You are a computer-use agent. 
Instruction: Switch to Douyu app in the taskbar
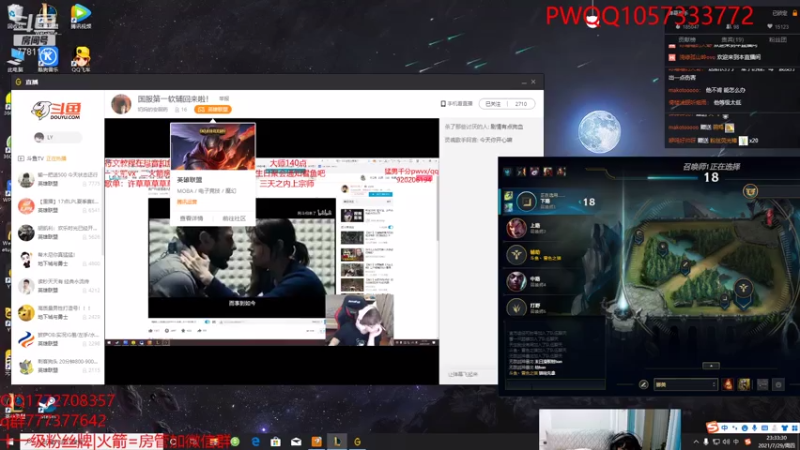click(357, 441)
